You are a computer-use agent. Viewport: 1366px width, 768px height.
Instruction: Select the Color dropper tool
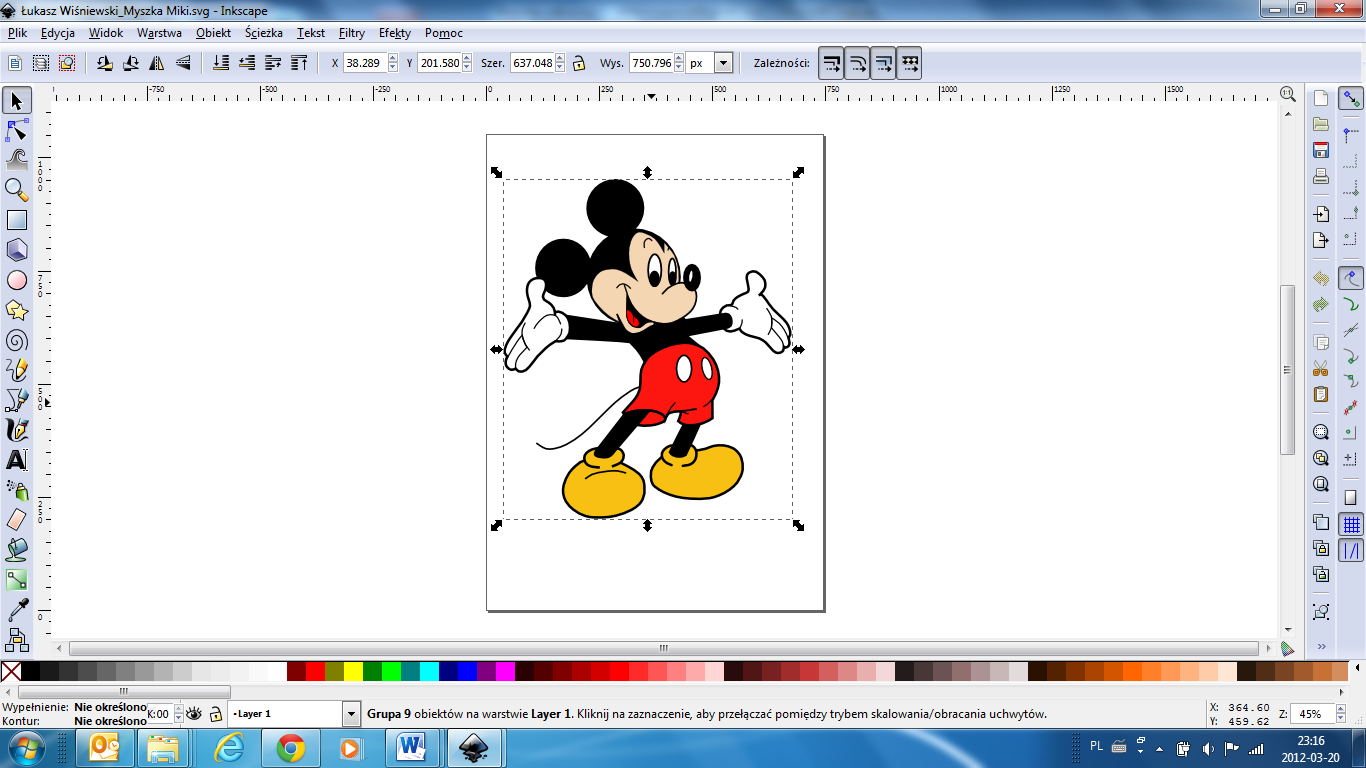(x=17, y=610)
